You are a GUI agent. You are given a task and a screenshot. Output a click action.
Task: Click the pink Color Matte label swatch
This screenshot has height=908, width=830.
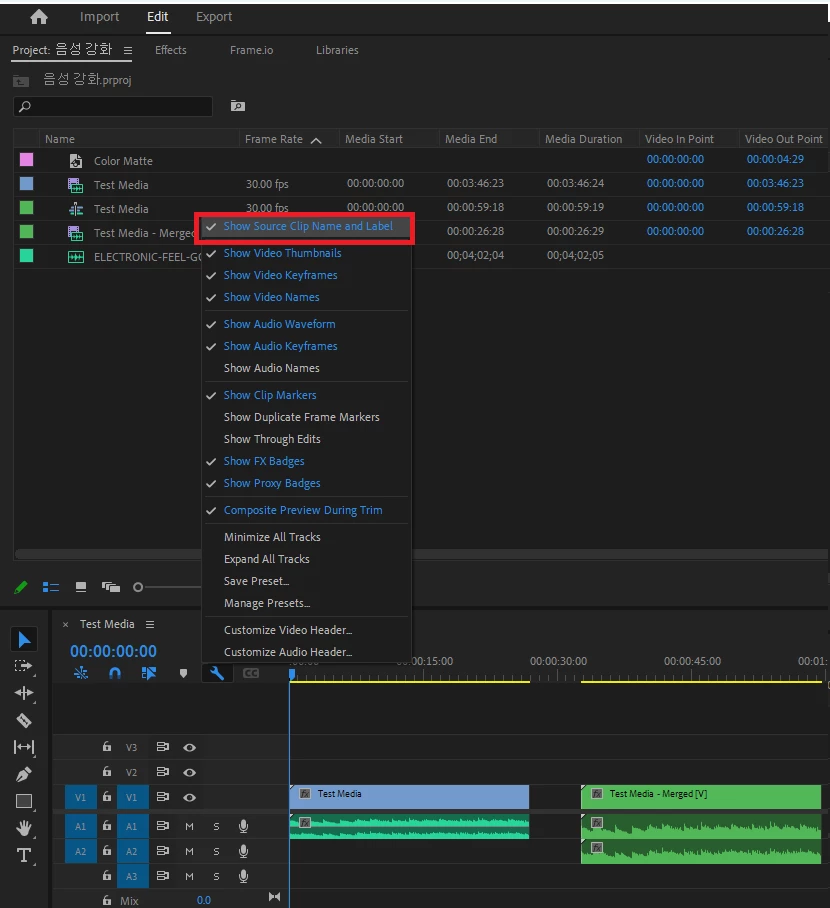[27, 160]
